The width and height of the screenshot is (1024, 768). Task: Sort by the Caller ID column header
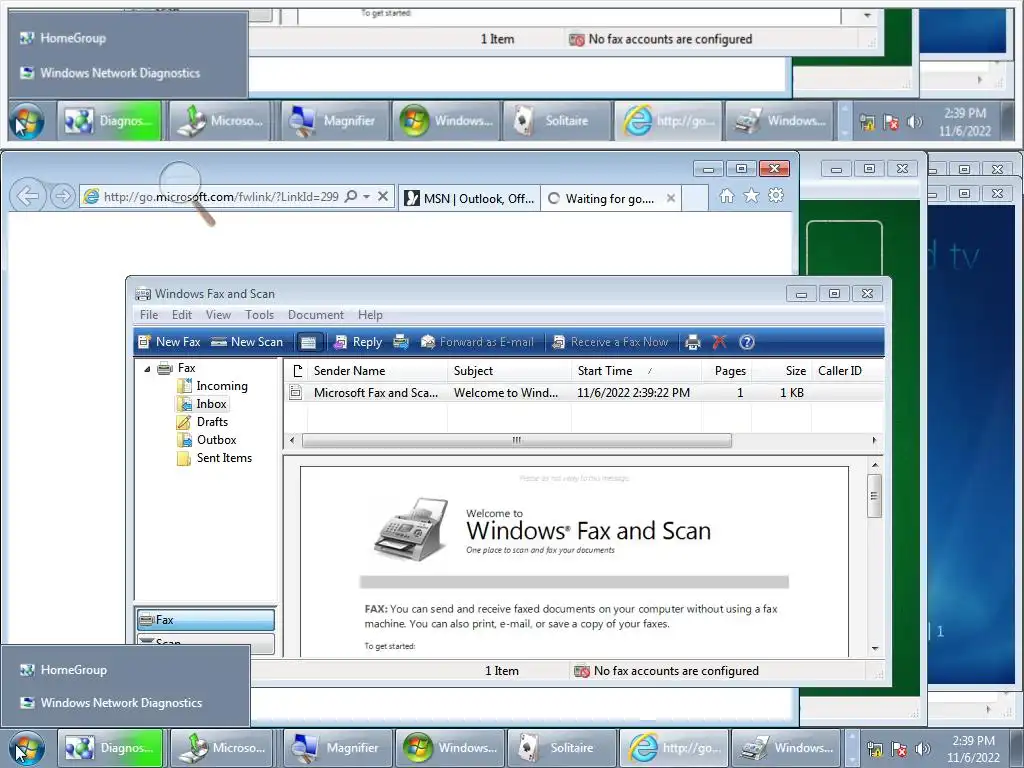point(847,371)
